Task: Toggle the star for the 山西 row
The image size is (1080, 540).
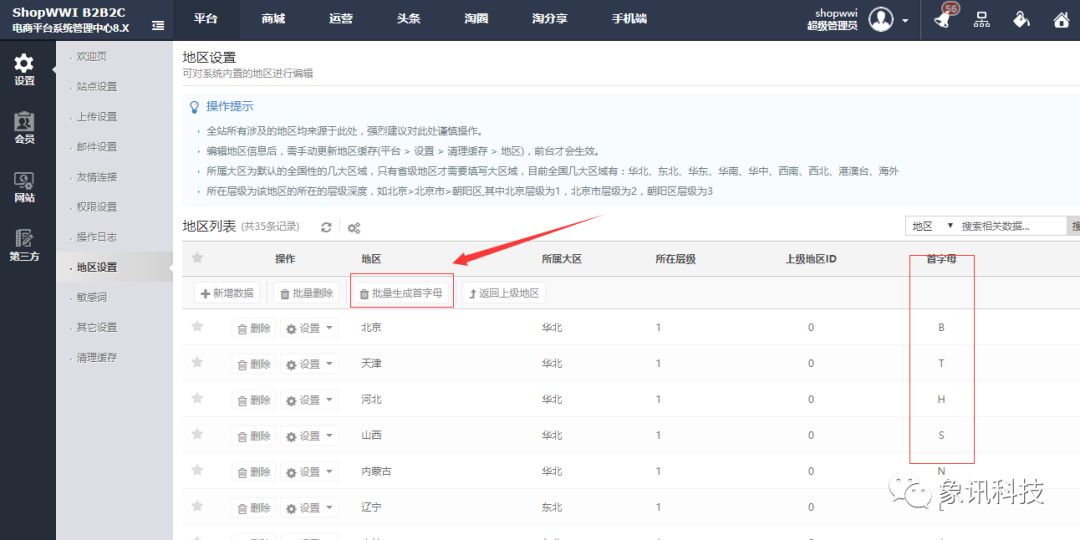Action: (x=197, y=434)
